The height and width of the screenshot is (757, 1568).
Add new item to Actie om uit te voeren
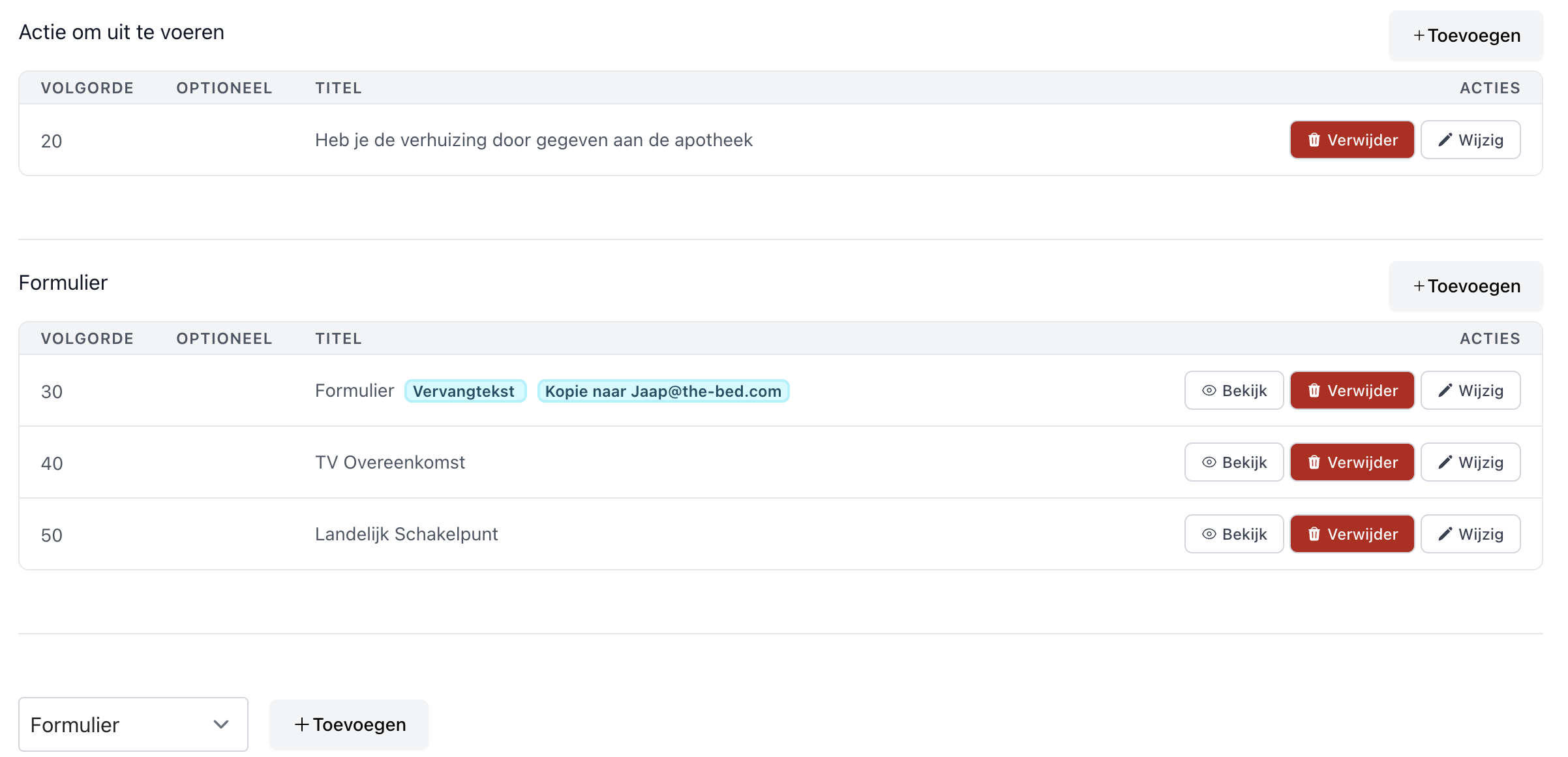[1466, 36]
